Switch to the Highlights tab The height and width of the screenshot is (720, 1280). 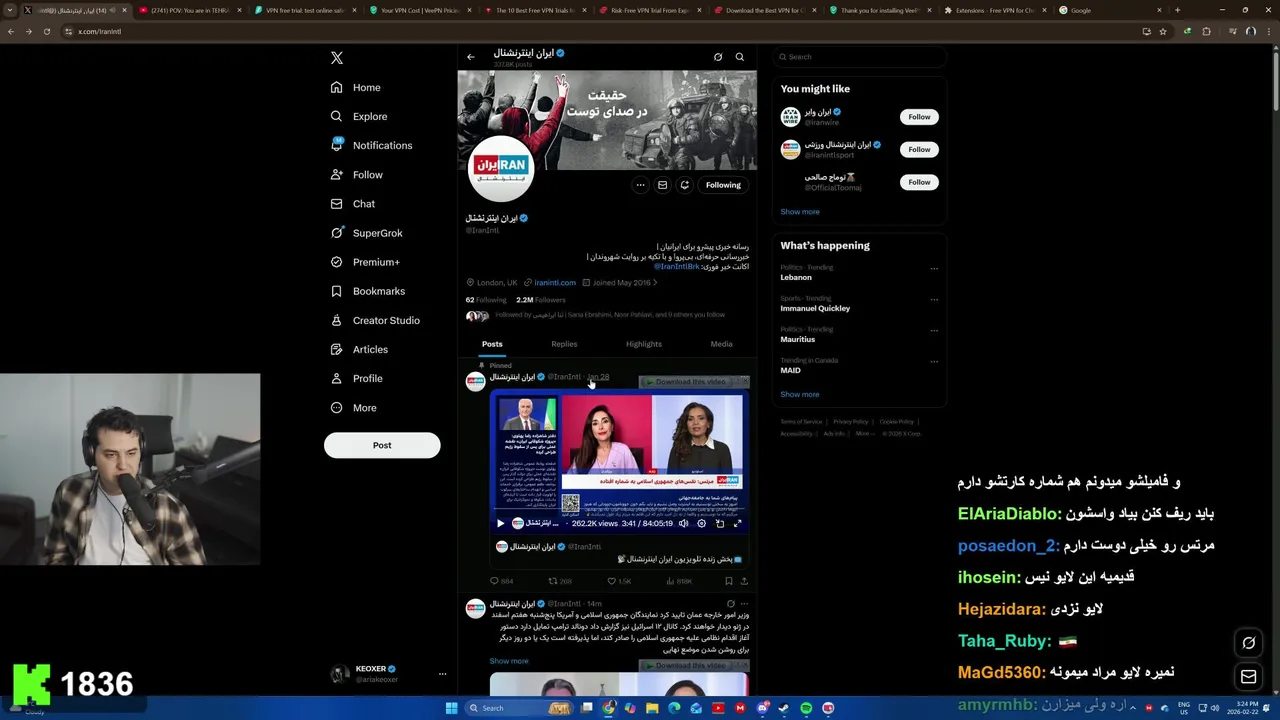click(644, 344)
